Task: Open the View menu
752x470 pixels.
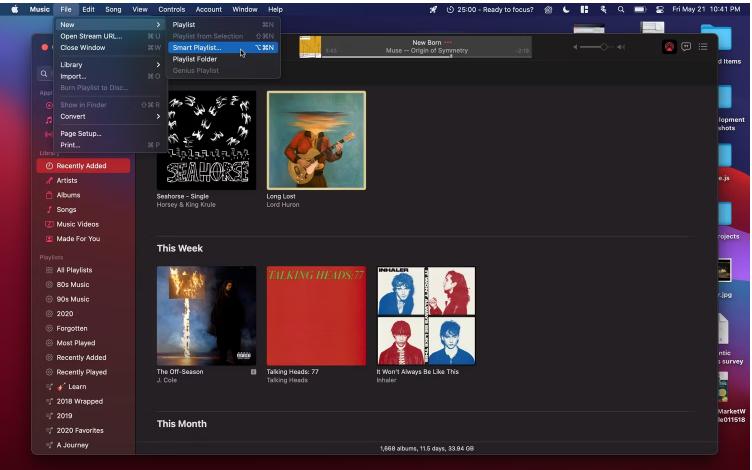Action: click(140, 9)
